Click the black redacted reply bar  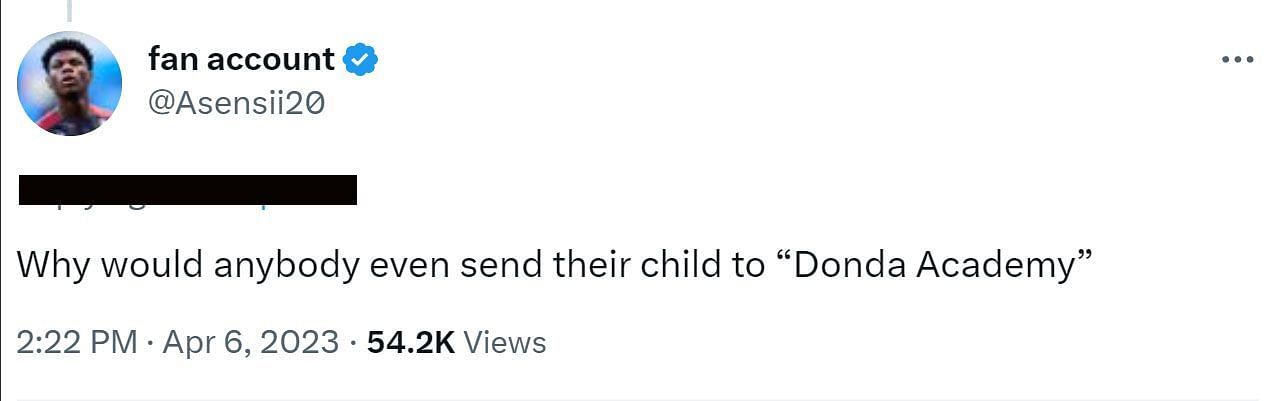tap(188, 189)
